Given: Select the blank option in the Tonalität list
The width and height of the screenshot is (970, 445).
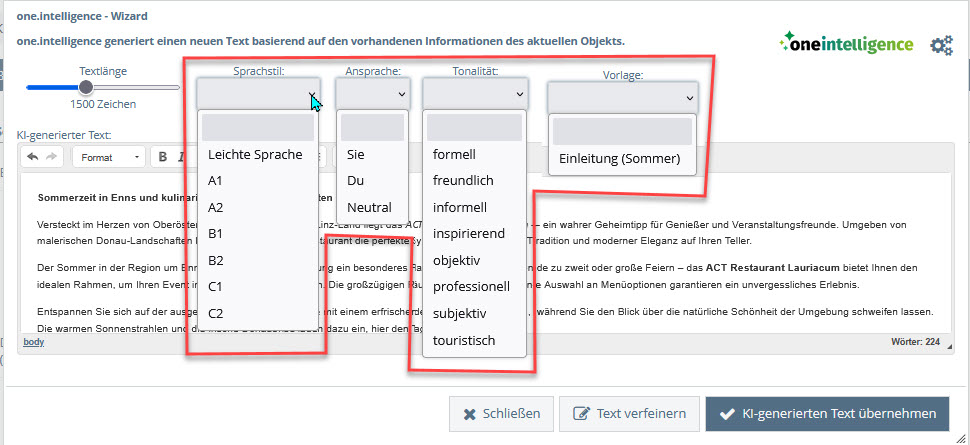Looking at the screenshot, I should [474, 127].
